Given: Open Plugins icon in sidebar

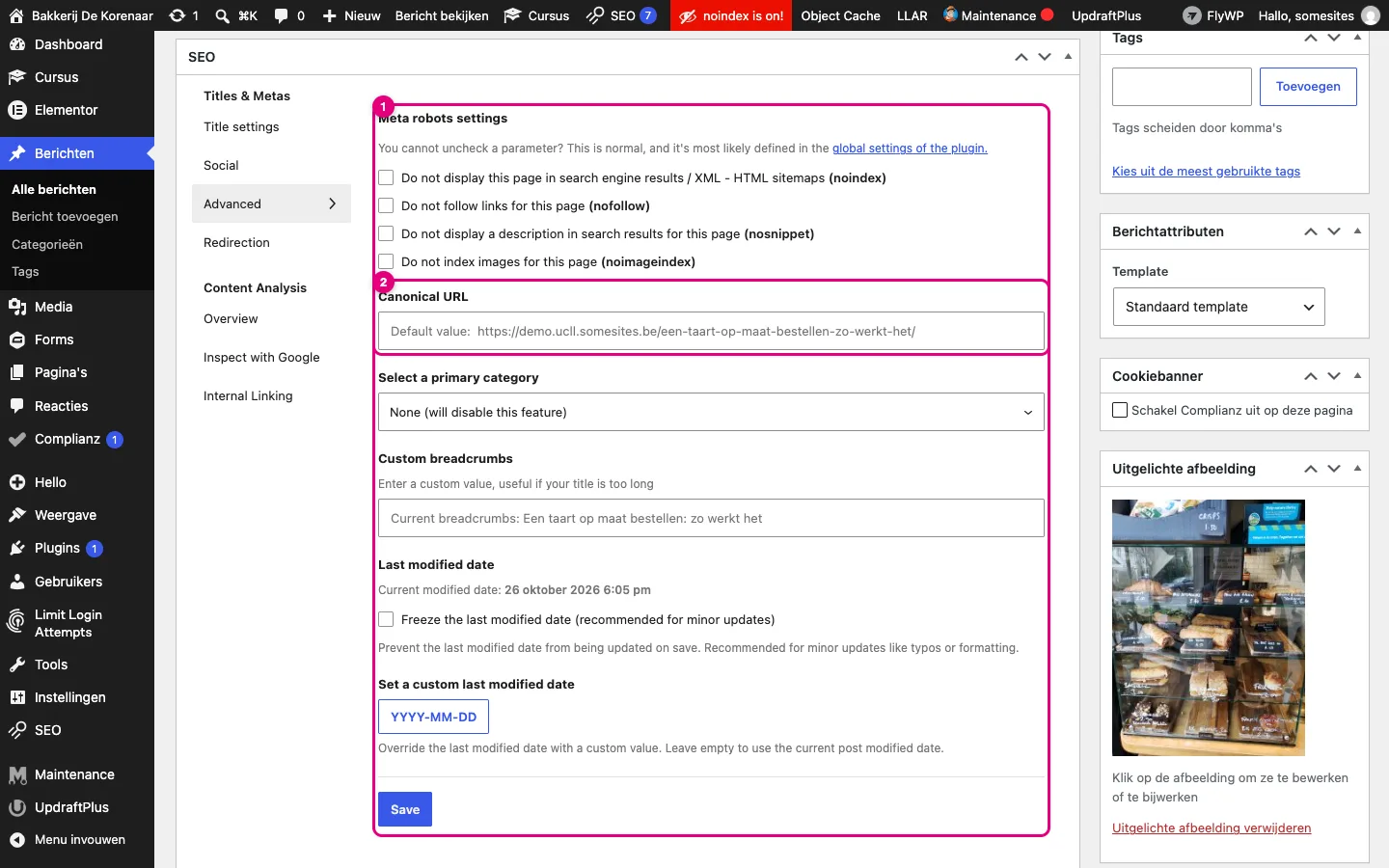Looking at the screenshot, I should point(16,548).
